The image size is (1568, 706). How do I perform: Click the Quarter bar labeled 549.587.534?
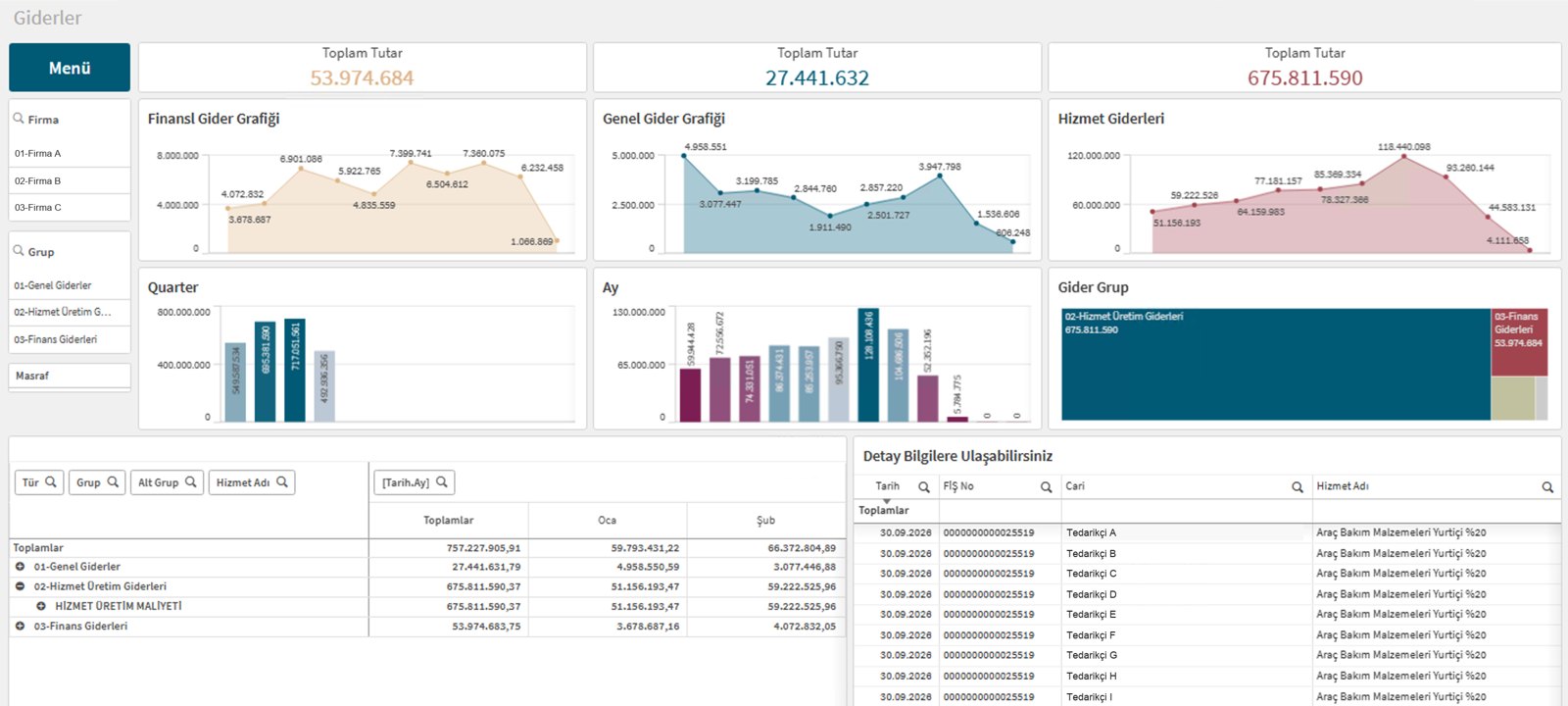(235, 382)
